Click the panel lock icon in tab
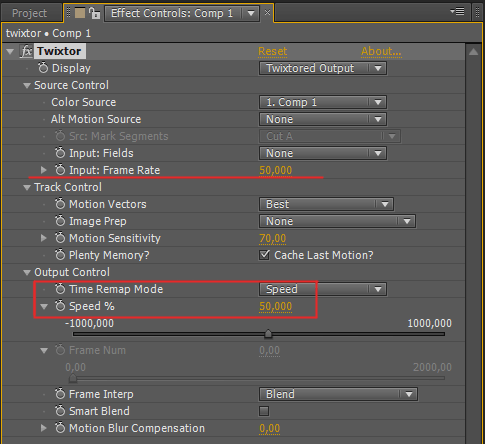The width and height of the screenshot is (485, 444). point(94,13)
